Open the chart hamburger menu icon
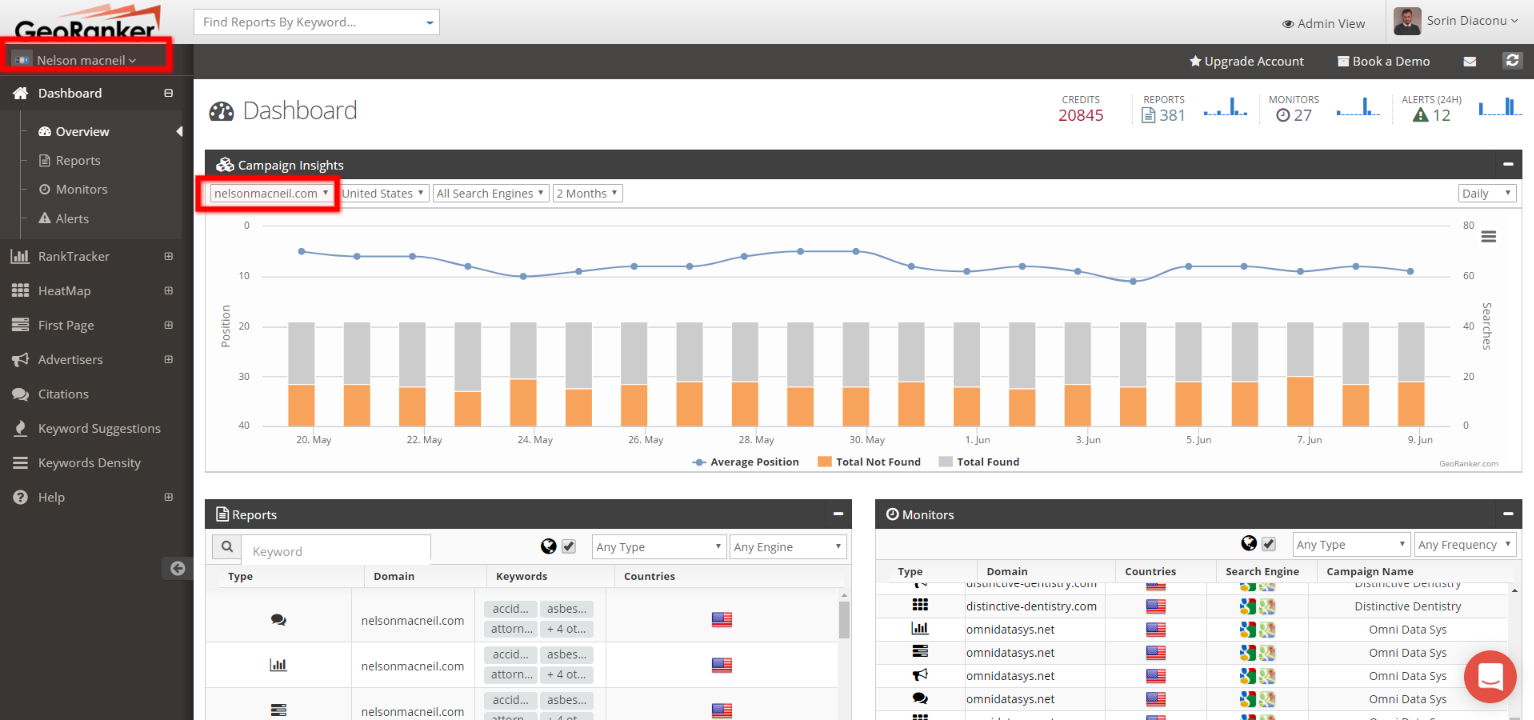1534x720 pixels. coord(1488,237)
